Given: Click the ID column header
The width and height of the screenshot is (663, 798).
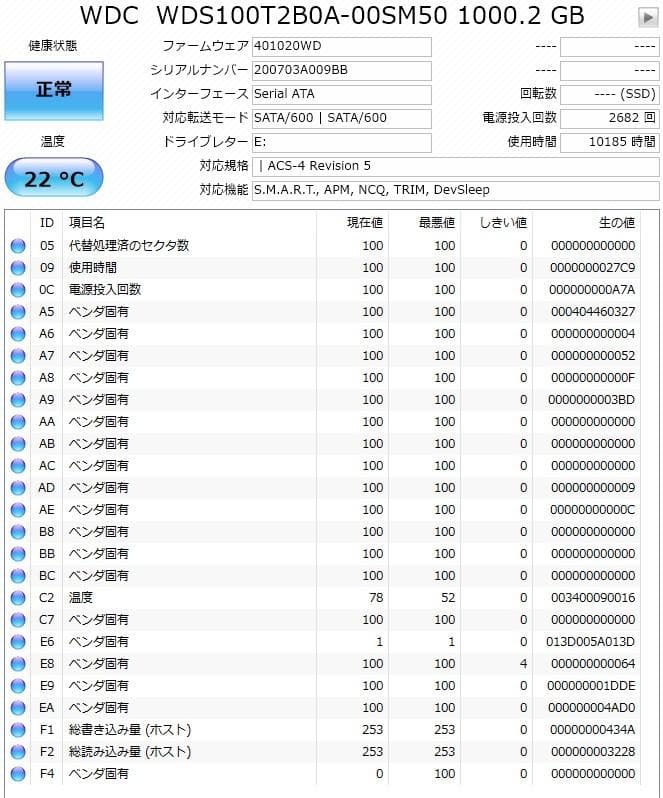Looking at the screenshot, I should pyautogui.click(x=46, y=223).
